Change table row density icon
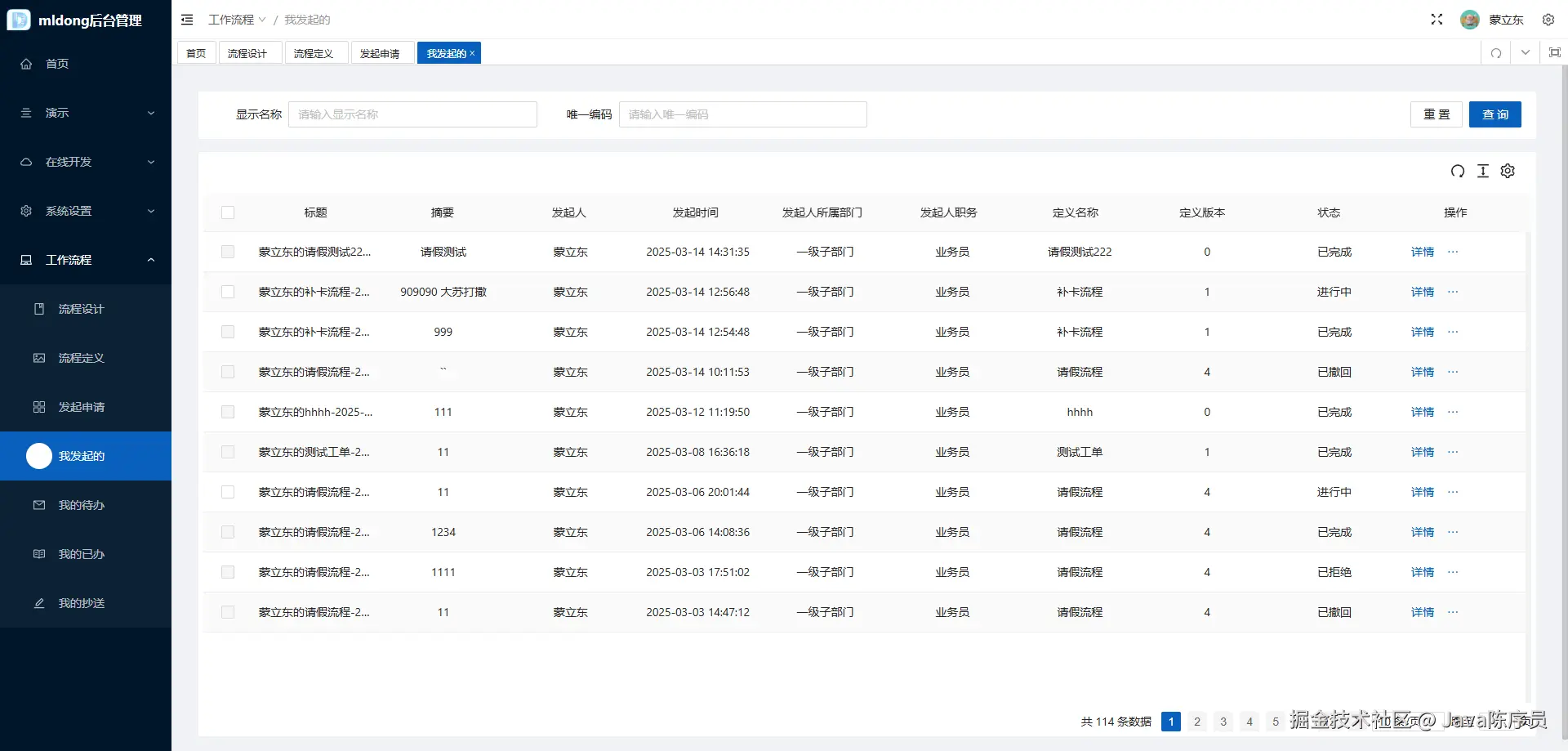 pos(1483,171)
